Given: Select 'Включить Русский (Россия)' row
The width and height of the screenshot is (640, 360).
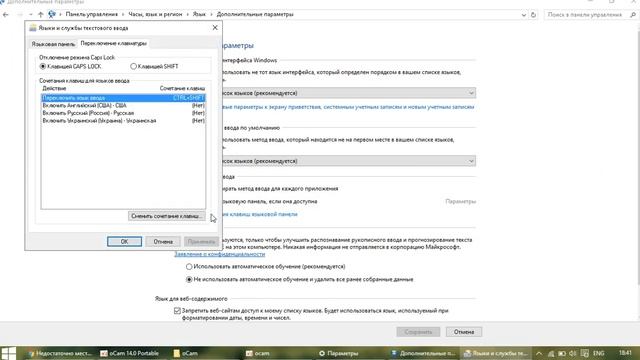Looking at the screenshot, I should click(x=123, y=113).
